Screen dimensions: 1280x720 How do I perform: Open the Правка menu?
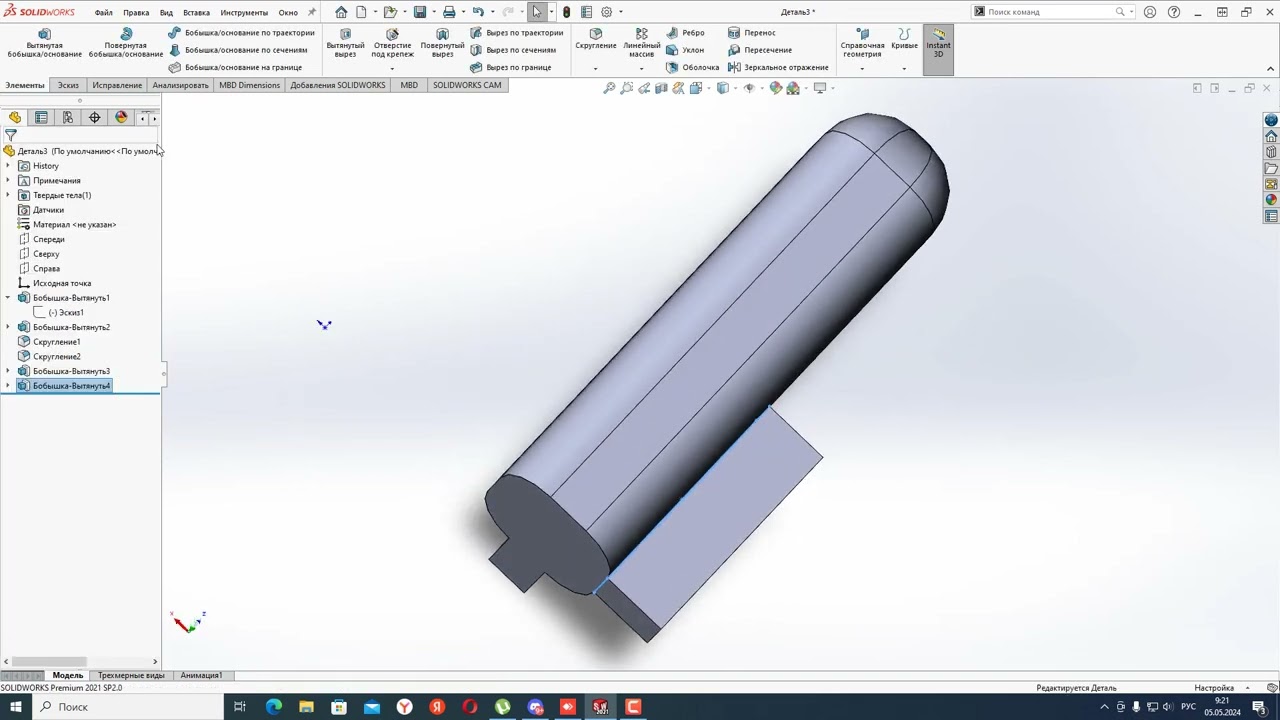click(136, 12)
